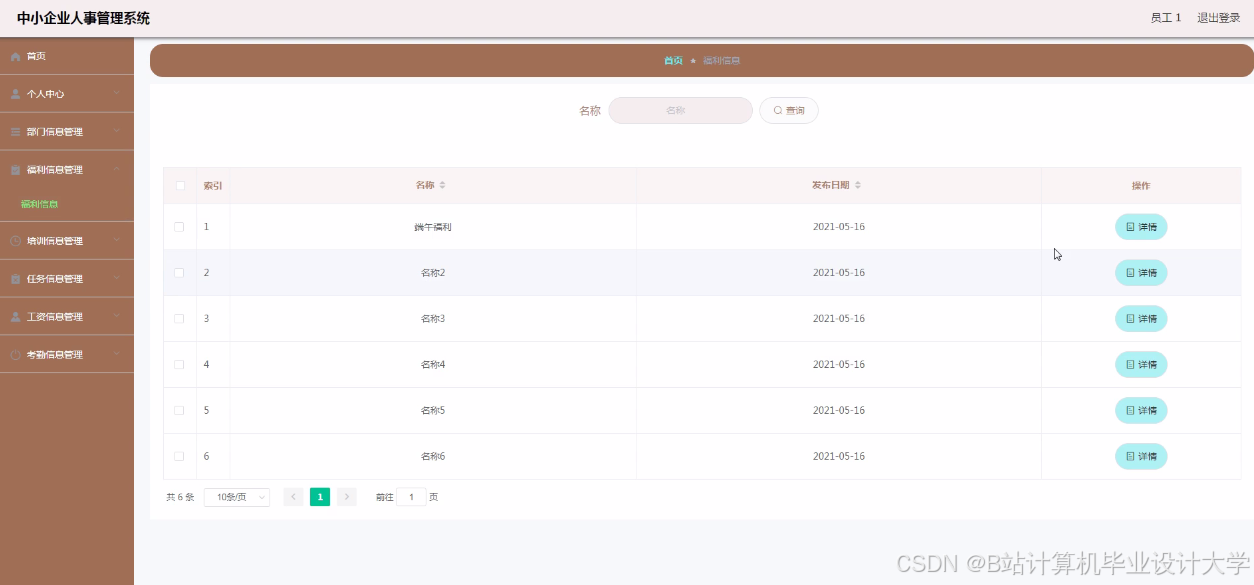Image resolution: width=1254 pixels, height=585 pixels.
Task: Open 详情 for 名称3 row
Action: click(1141, 319)
